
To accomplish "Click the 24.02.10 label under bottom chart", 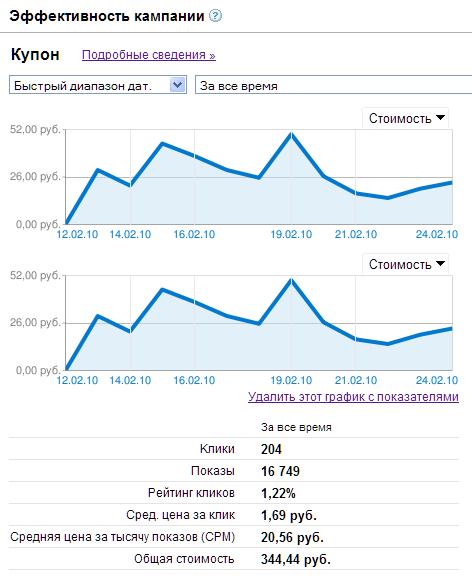I will point(437,380).
